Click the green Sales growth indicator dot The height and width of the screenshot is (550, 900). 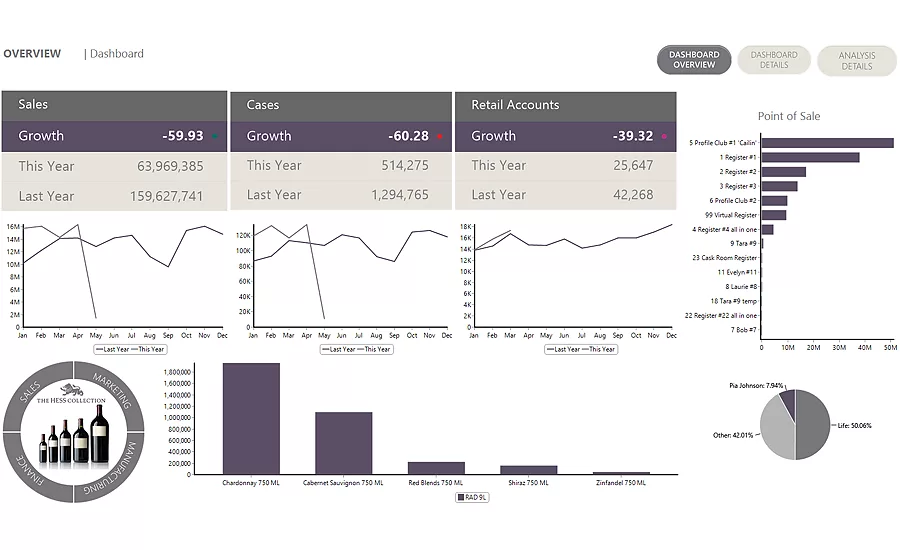tap(215, 136)
